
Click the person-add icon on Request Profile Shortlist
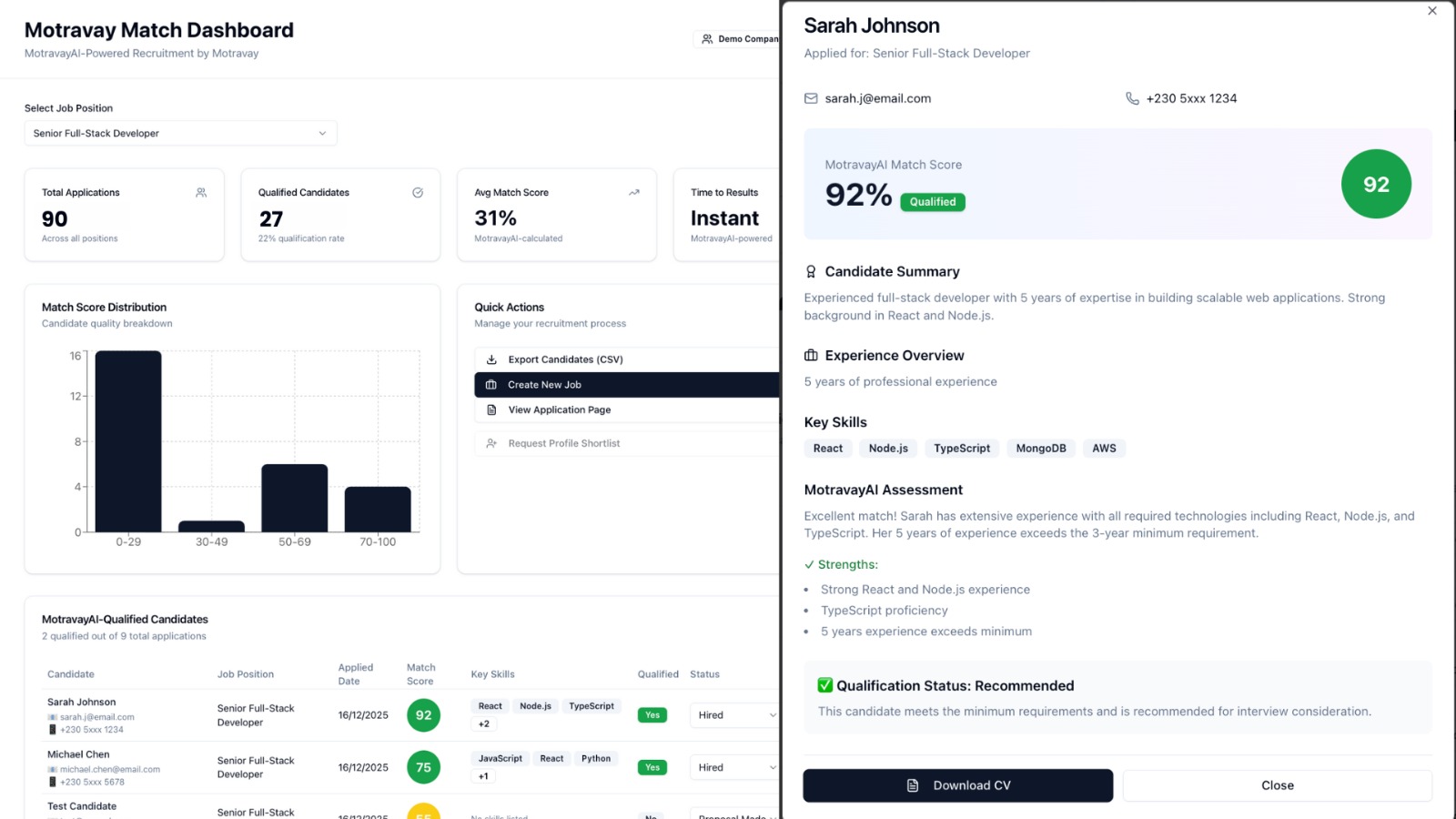pyautogui.click(x=491, y=443)
